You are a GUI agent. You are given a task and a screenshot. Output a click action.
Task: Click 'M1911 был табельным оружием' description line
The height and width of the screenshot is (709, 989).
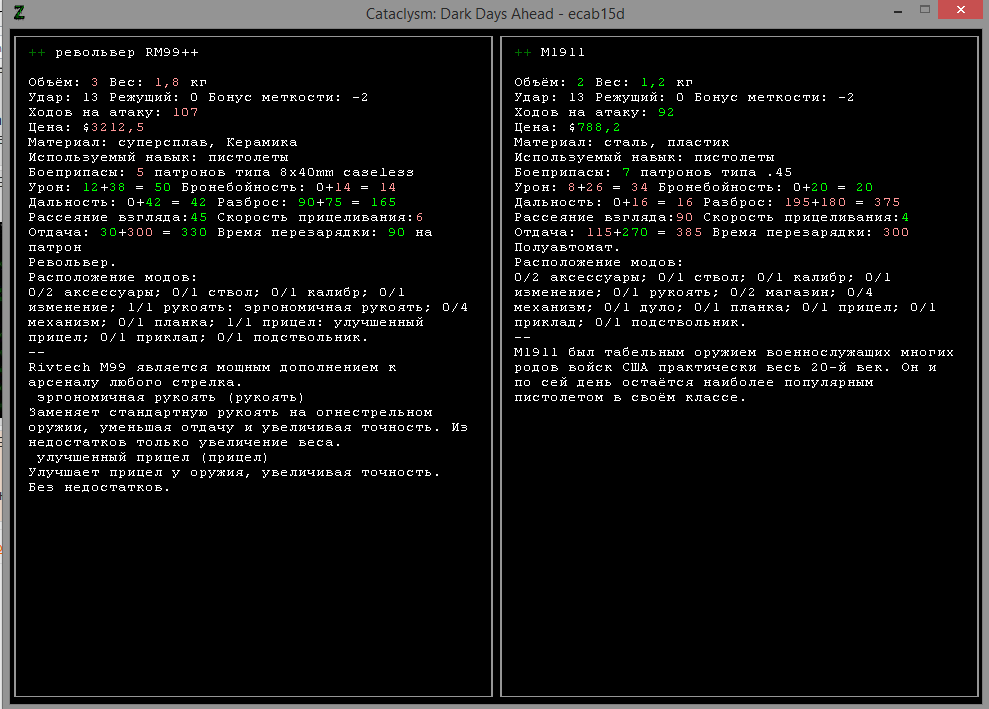coord(734,353)
